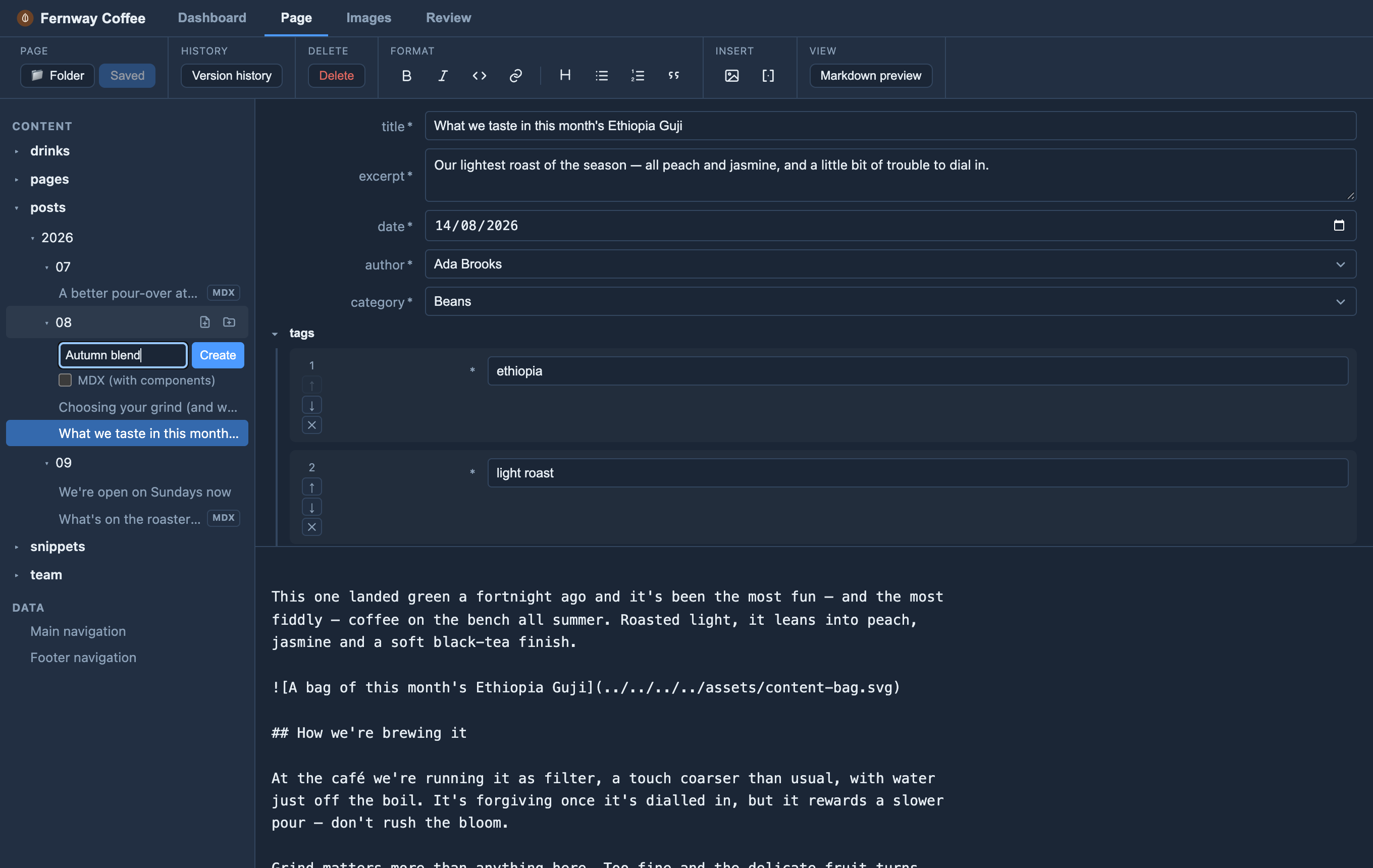Move ethiopia tag down
1373x868 pixels.
click(312, 405)
